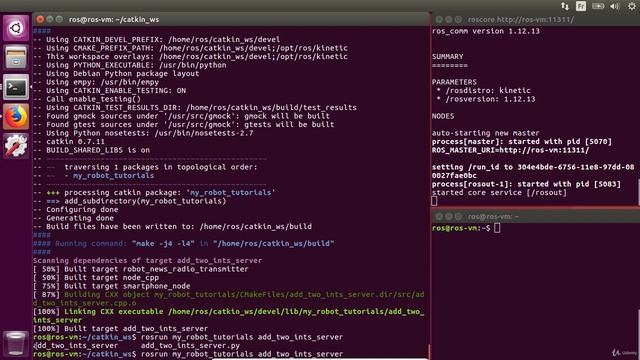Click 'Call enable_testing()' line
This screenshot has height=360, width=640.
pos(87,99)
